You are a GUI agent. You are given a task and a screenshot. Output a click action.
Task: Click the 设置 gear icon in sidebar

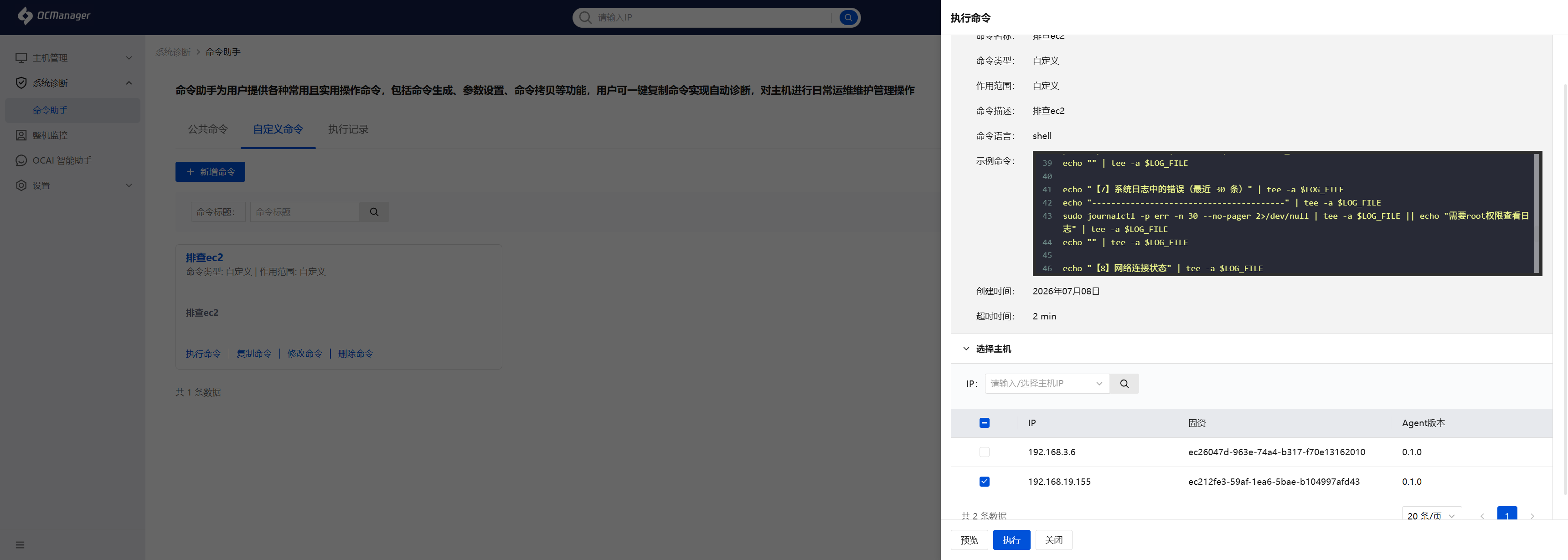point(21,185)
